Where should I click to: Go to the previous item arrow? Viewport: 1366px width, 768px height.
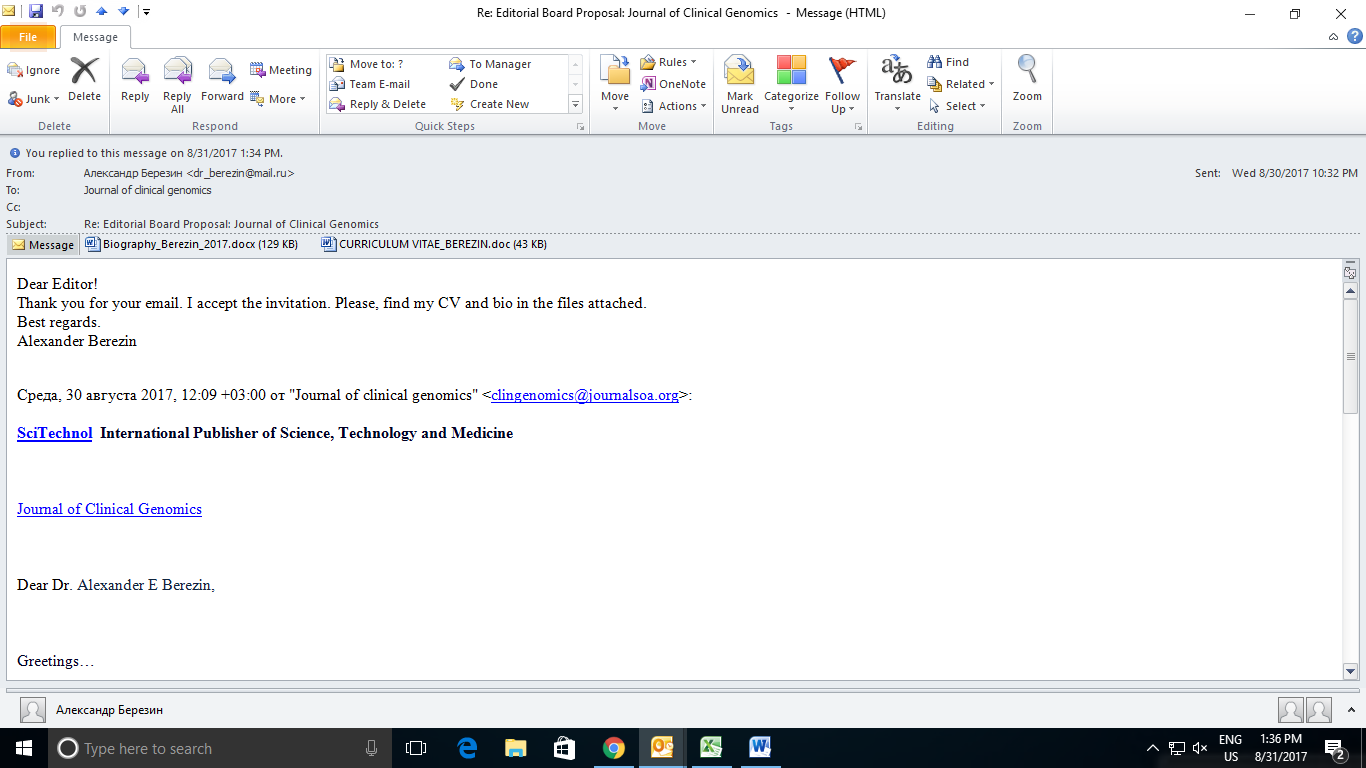point(101,12)
